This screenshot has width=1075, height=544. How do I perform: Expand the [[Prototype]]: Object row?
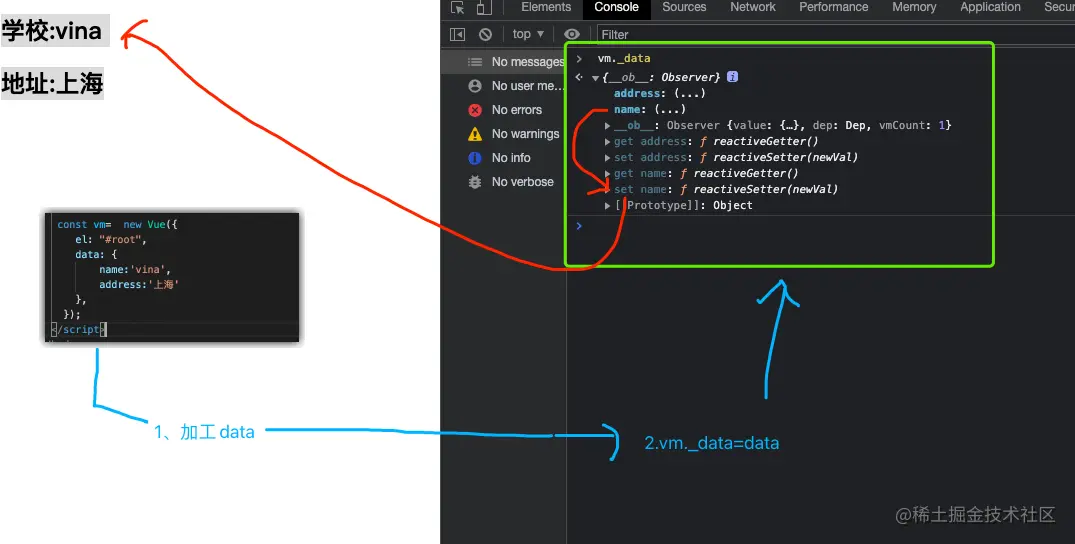point(607,205)
